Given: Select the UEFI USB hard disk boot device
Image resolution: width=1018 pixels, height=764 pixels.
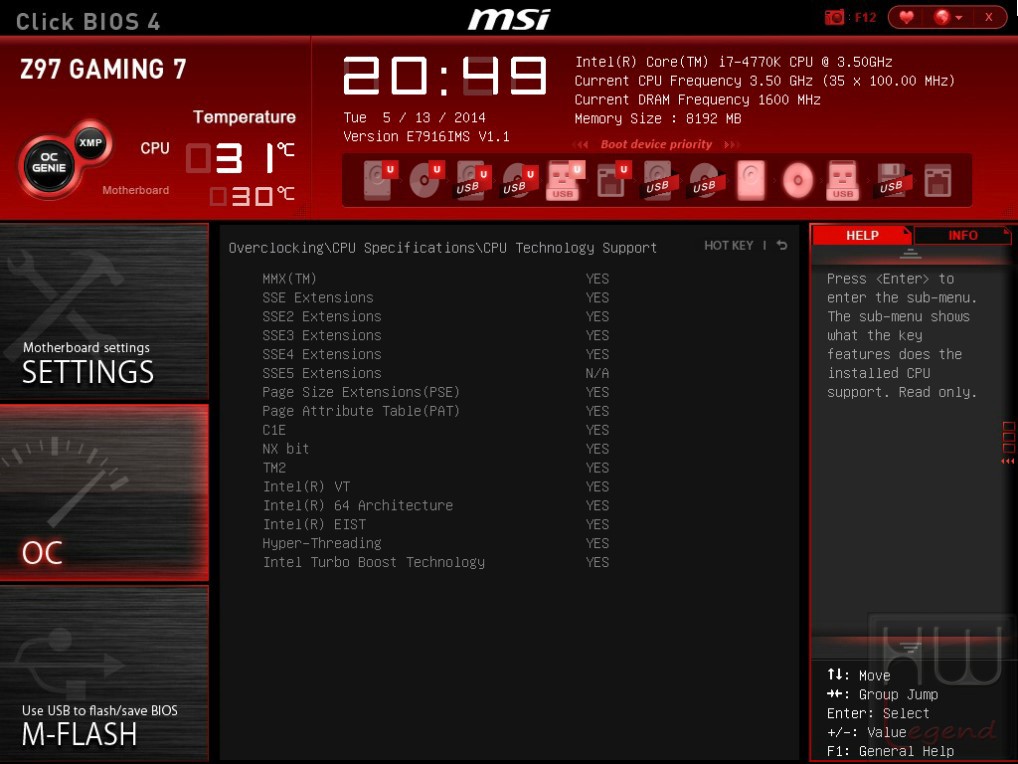Looking at the screenshot, I should [x=473, y=180].
